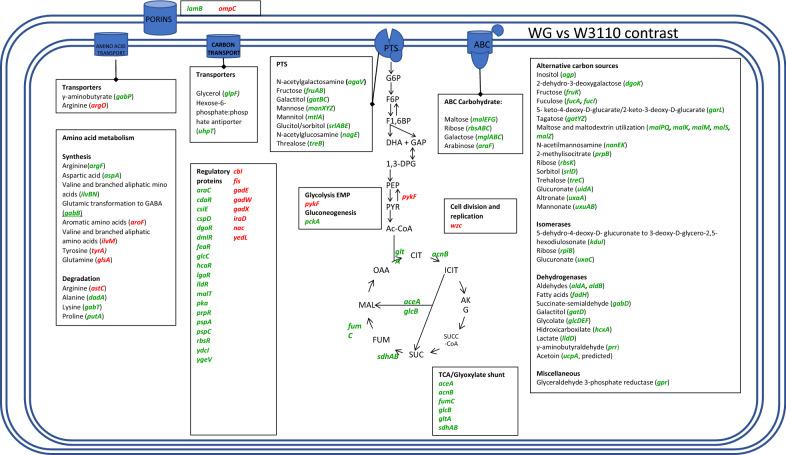Click gabP in the γ-aminobutyrate transporter row
This screenshot has width=786, height=455.
(124, 97)
